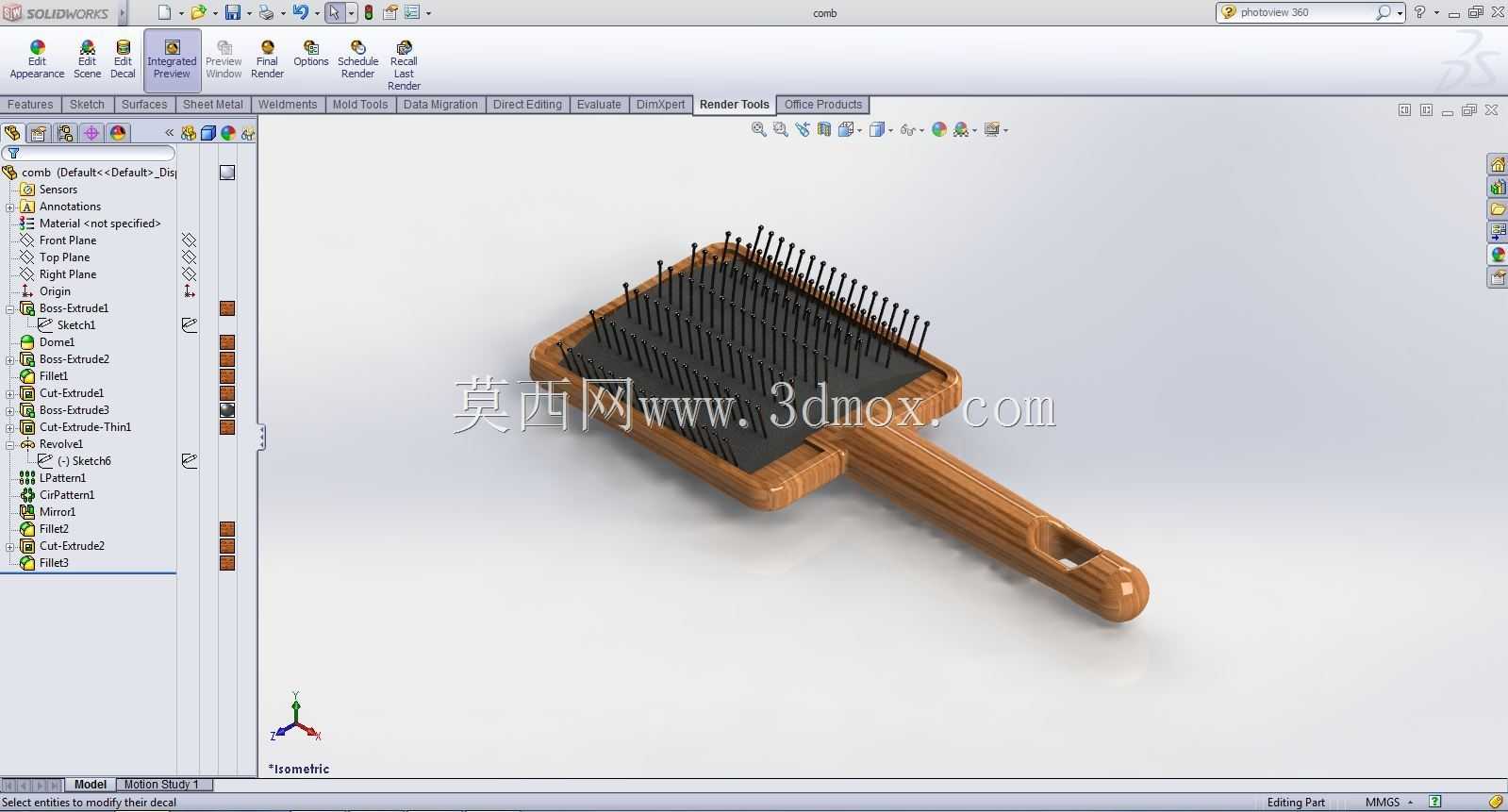The height and width of the screenshot is (812, 1508).
Task: Click the Fillet3 wood appearance swatch
Action: click(x=227, y=563)
